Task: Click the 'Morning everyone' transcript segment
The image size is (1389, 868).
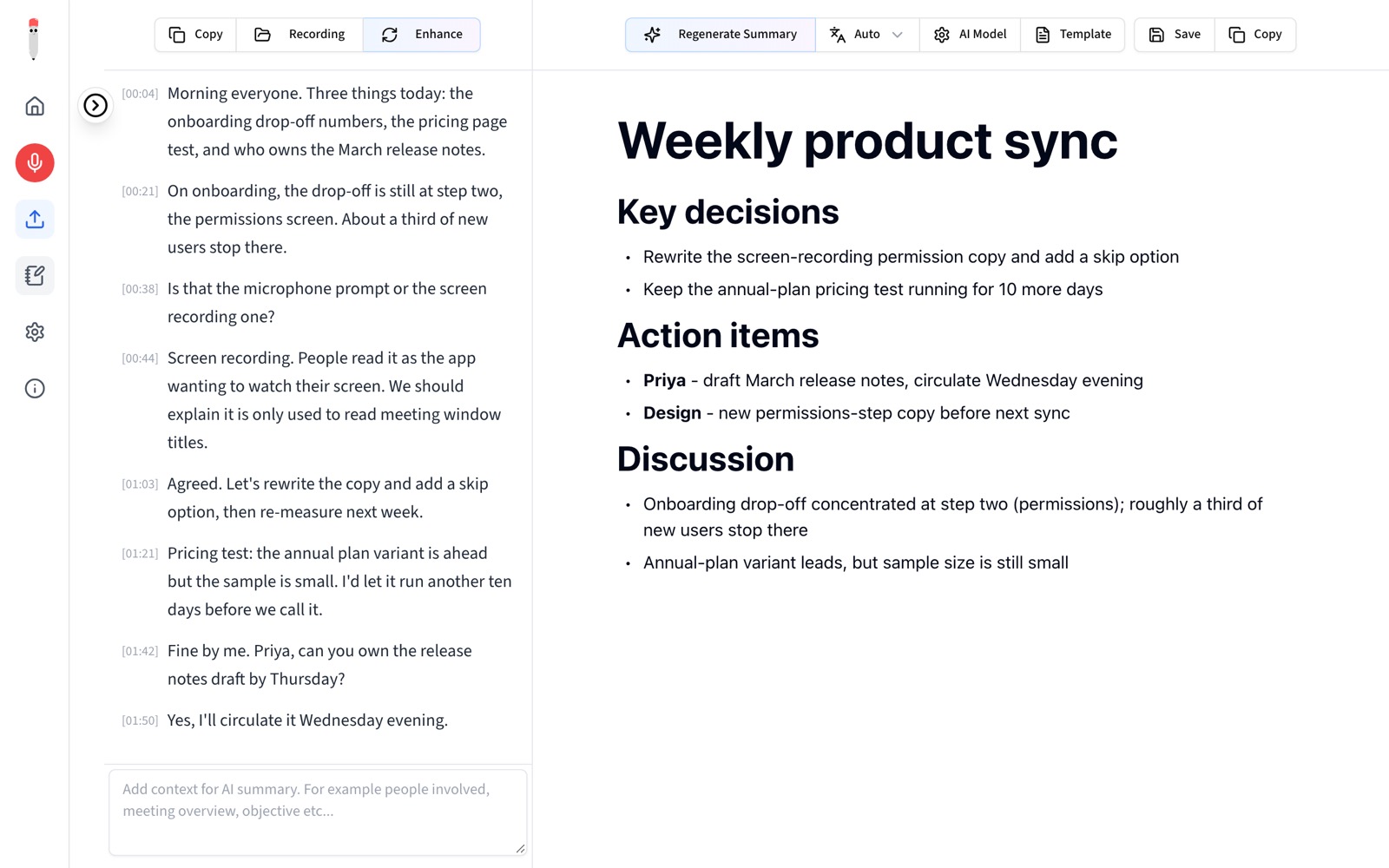Action: 338,122
